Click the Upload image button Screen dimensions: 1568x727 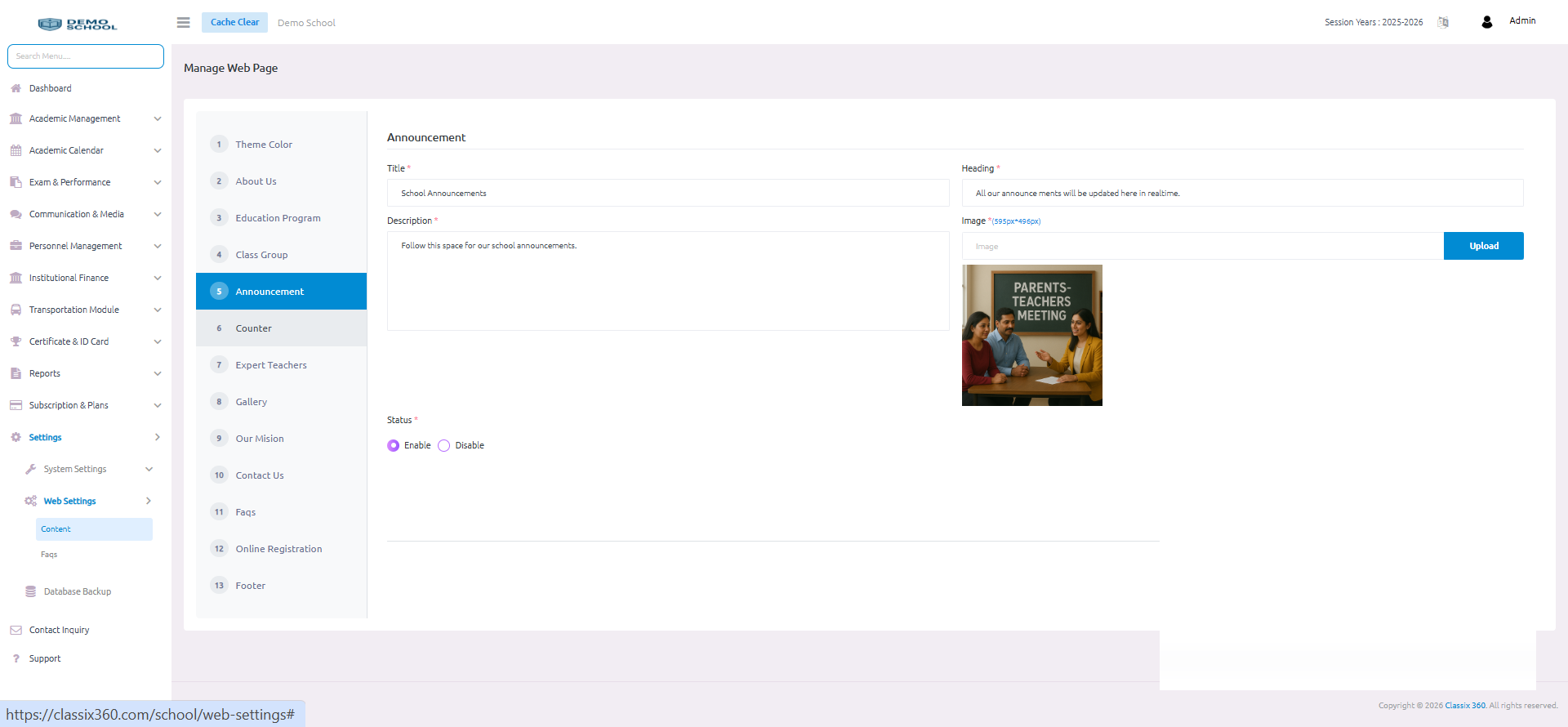coord(1483,246)
